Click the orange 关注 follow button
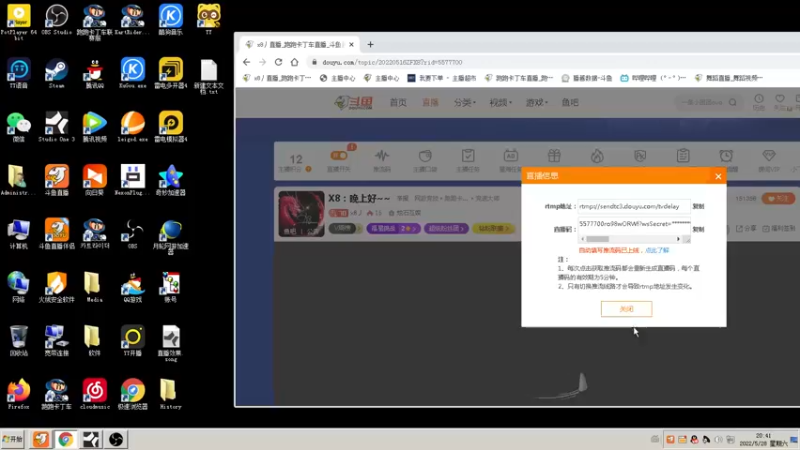This screenshot has height=450, width=800. 778,198
